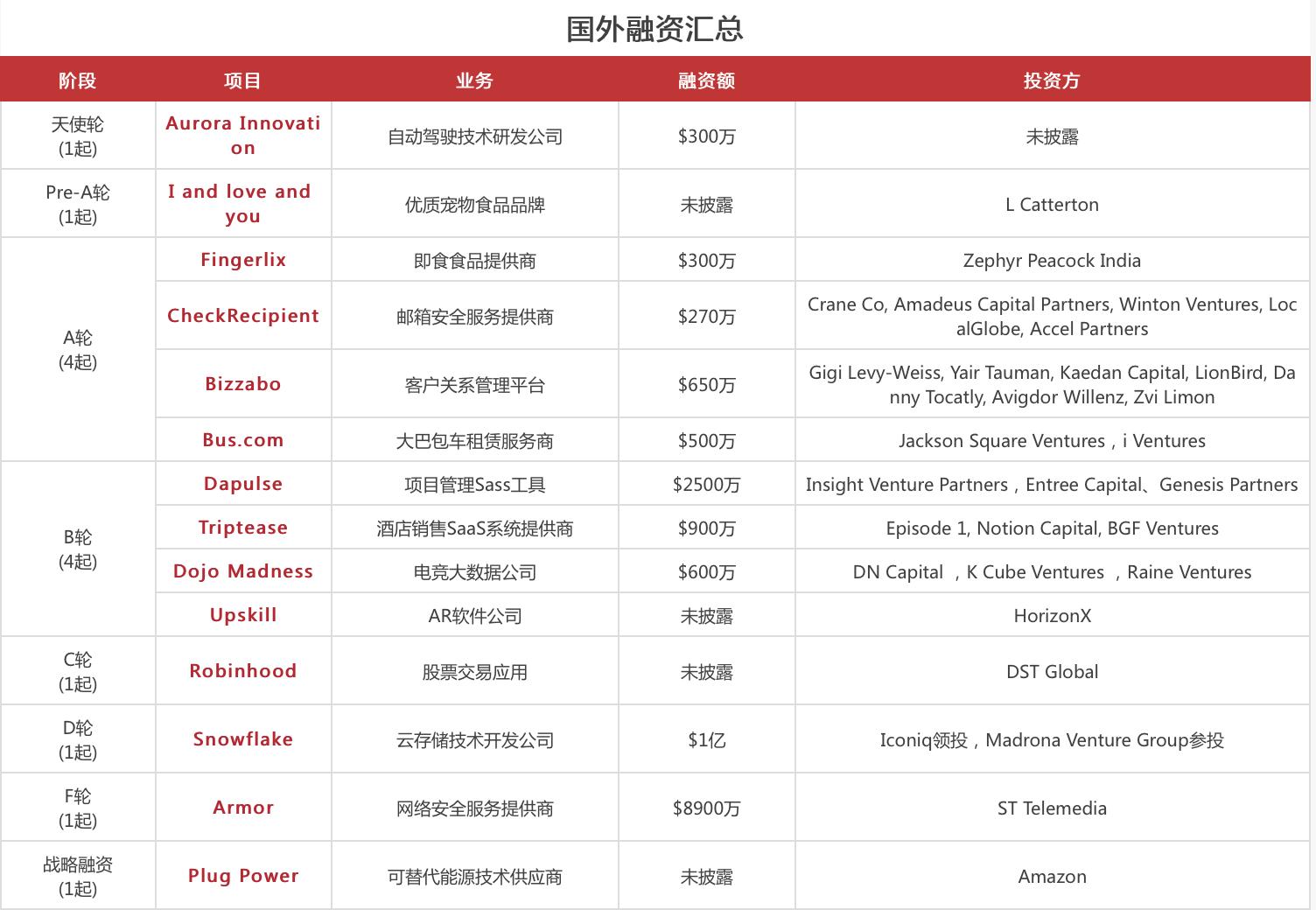The width and height of the screenshot is (1316, 910).
Task: Select the L Catterton investor cell
Action: coord(1053,206)
